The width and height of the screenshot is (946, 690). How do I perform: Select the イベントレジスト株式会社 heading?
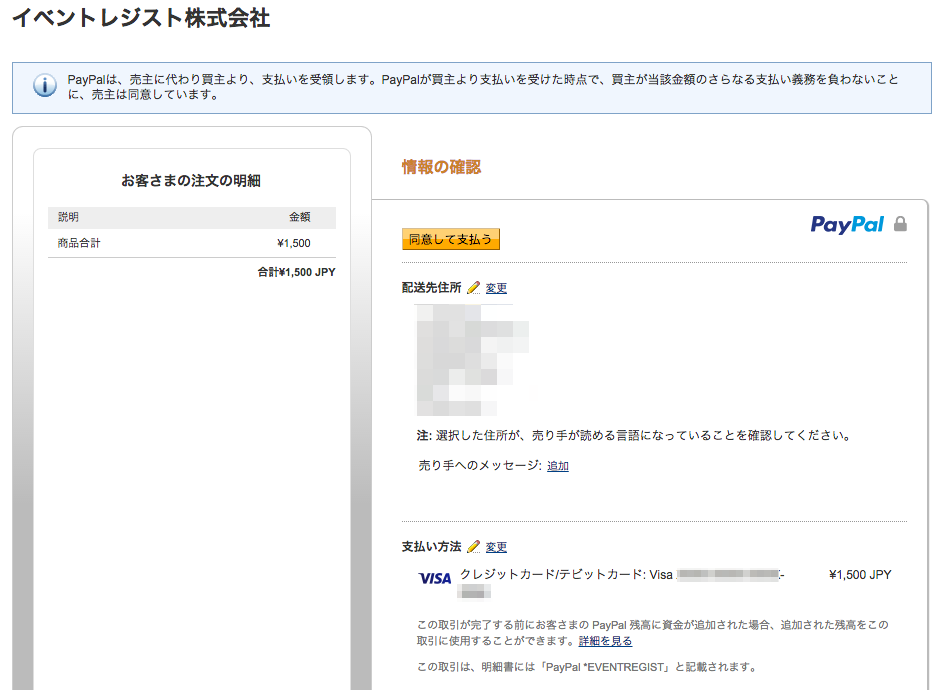click(141, 17)
